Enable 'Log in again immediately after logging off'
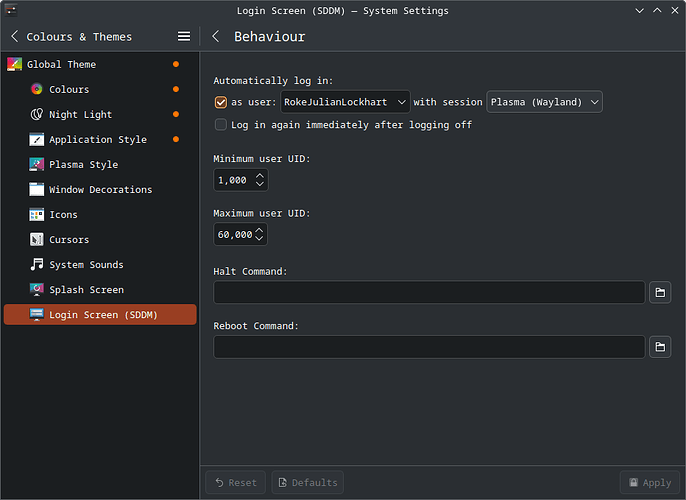Screen dimensions: 686x500 click(221, 125)
